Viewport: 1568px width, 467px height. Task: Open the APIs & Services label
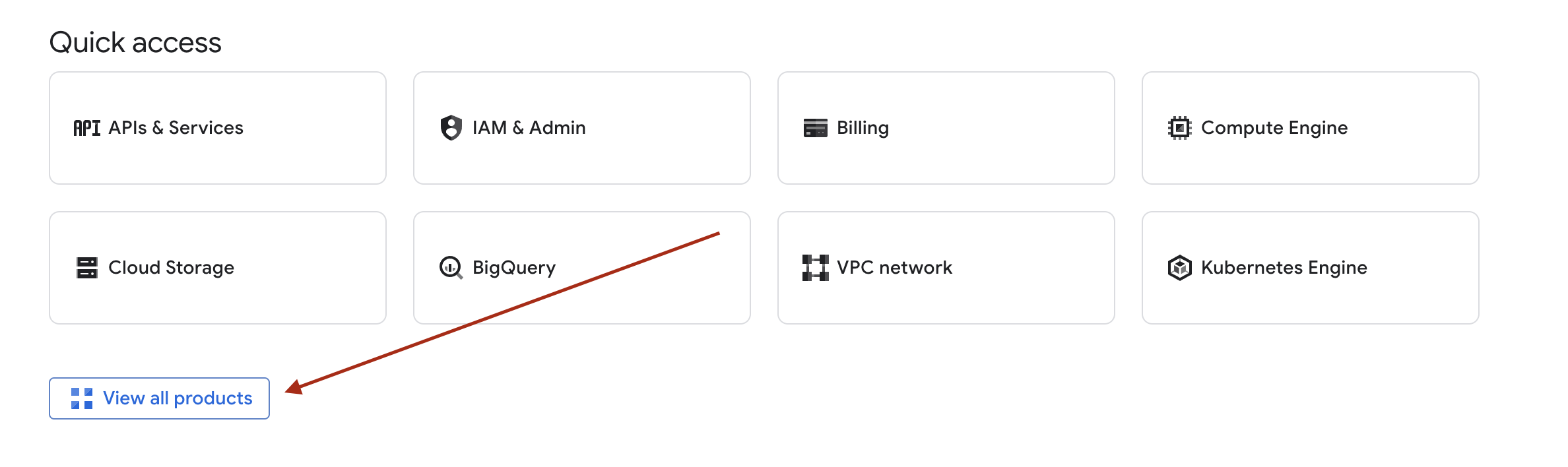tap(176, 128)
